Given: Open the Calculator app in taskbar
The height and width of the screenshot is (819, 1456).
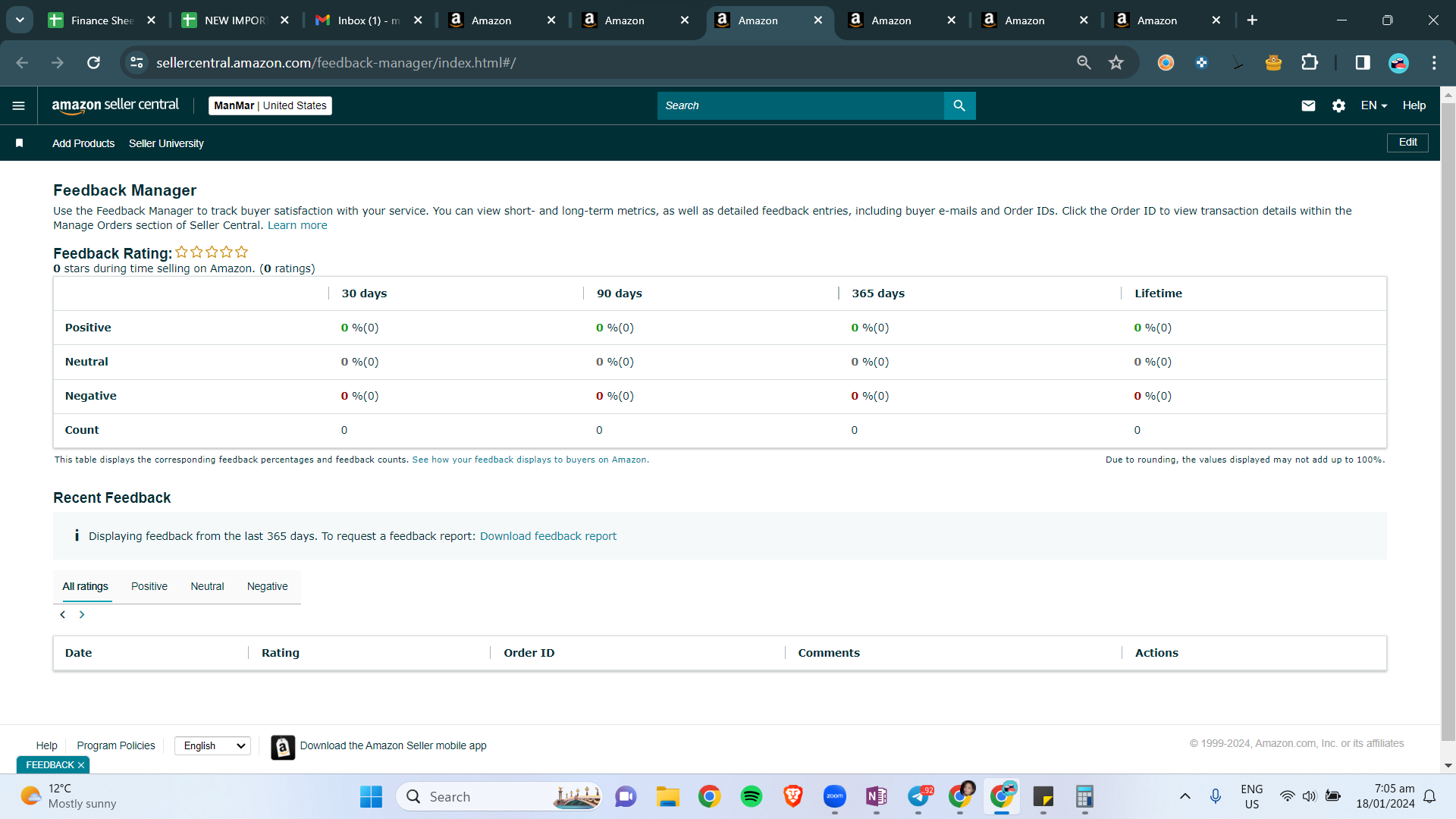Looking at the screenshot, I should (x=1085, y=796).
